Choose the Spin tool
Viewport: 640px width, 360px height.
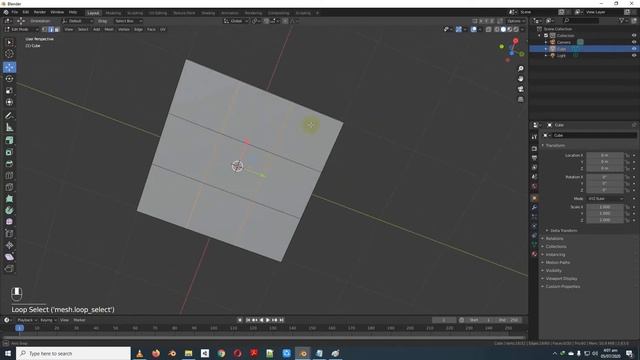click(9, 211)
